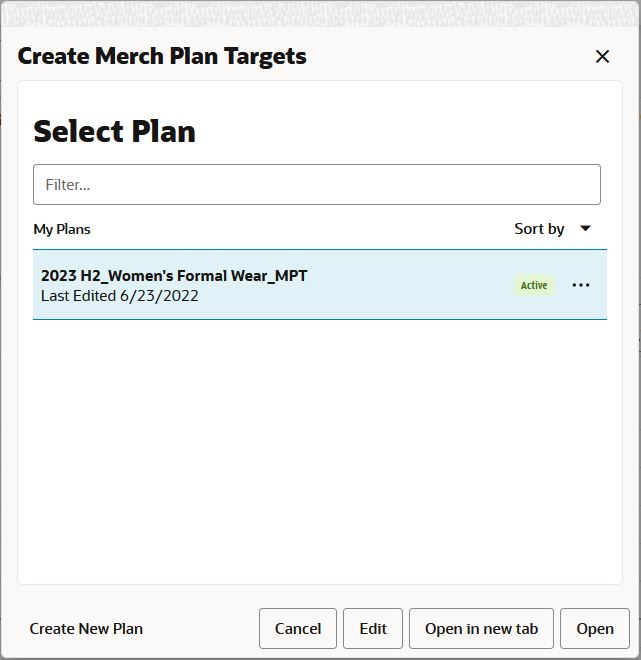641x660 pixels.
Task: Click the footer space beside Create New Plan
Action: click(x=200, y=629)
